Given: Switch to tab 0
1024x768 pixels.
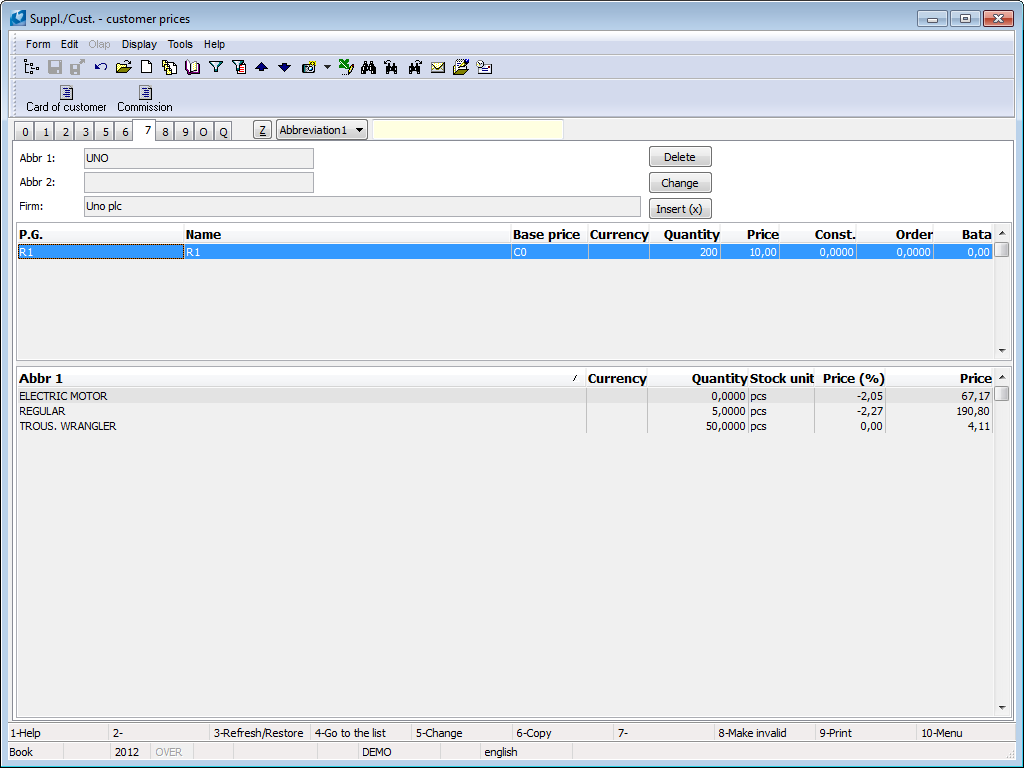Looking at the screenshot, I should (x=25, y=132).
